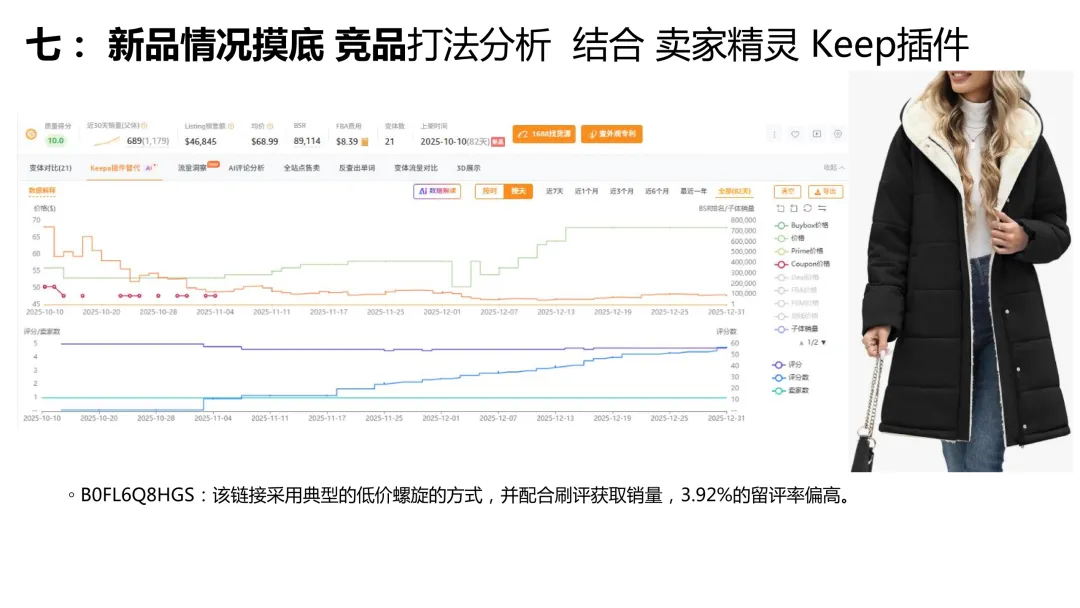Toggle the Coupon价格 legend series
1080x608 pixels.
click(802, 264)
